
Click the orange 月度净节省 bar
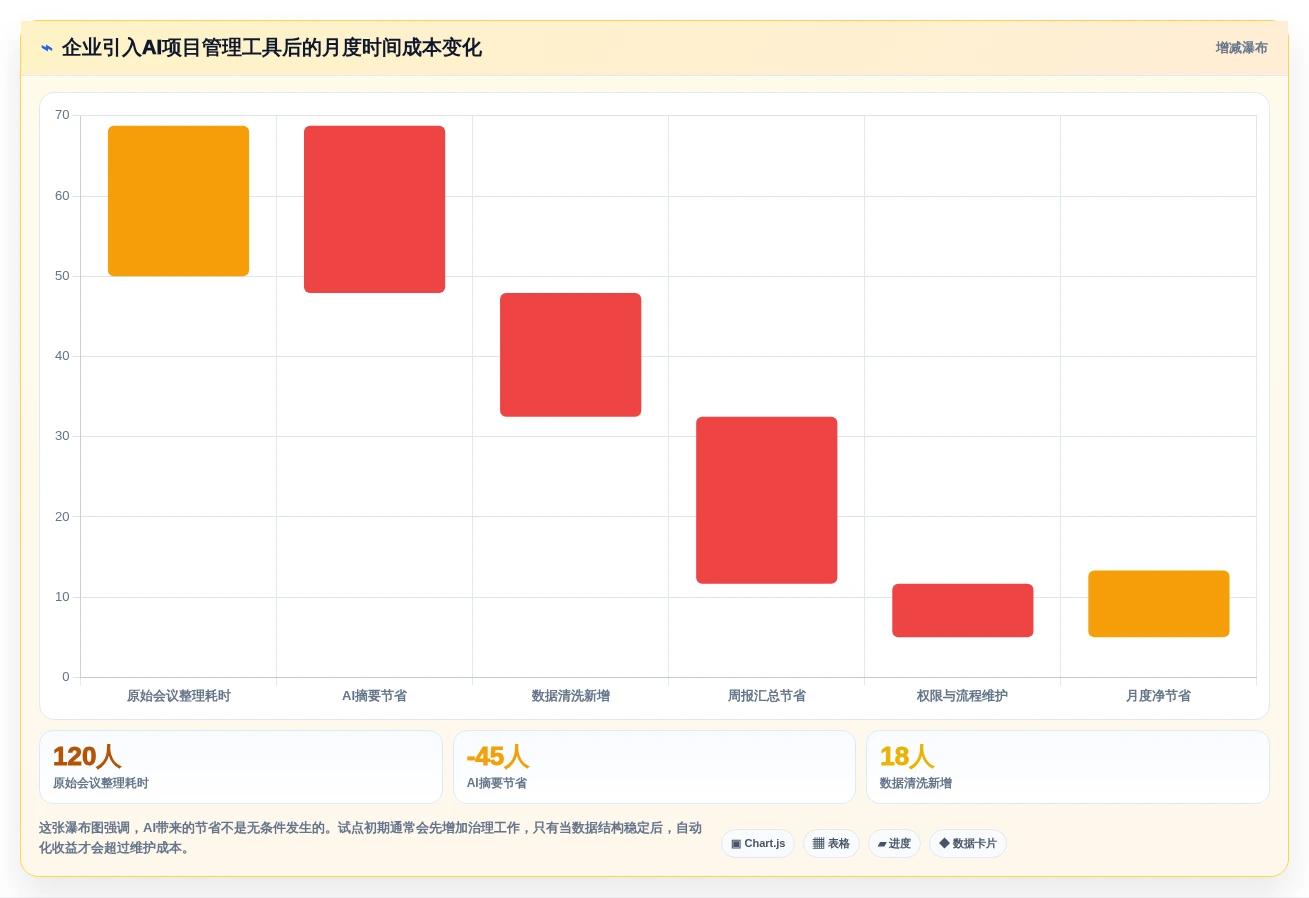coord(1158,604)
